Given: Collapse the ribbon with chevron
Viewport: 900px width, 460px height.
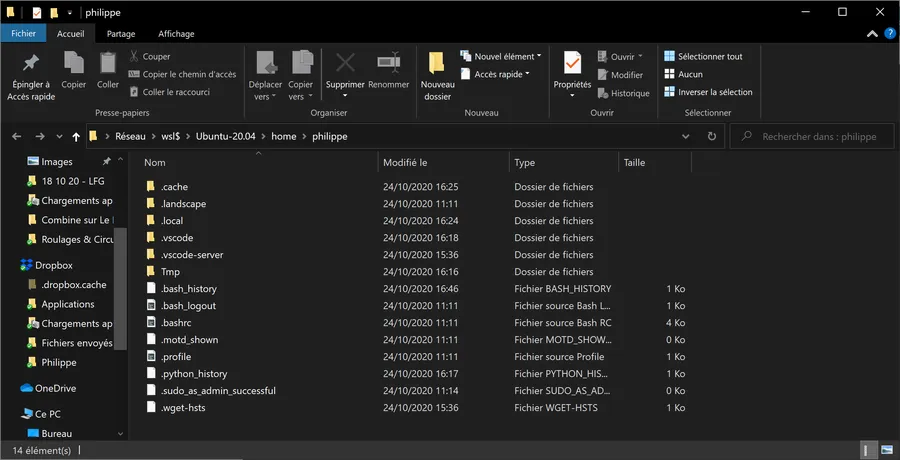Looking at the screenshot, I should 872,34.
